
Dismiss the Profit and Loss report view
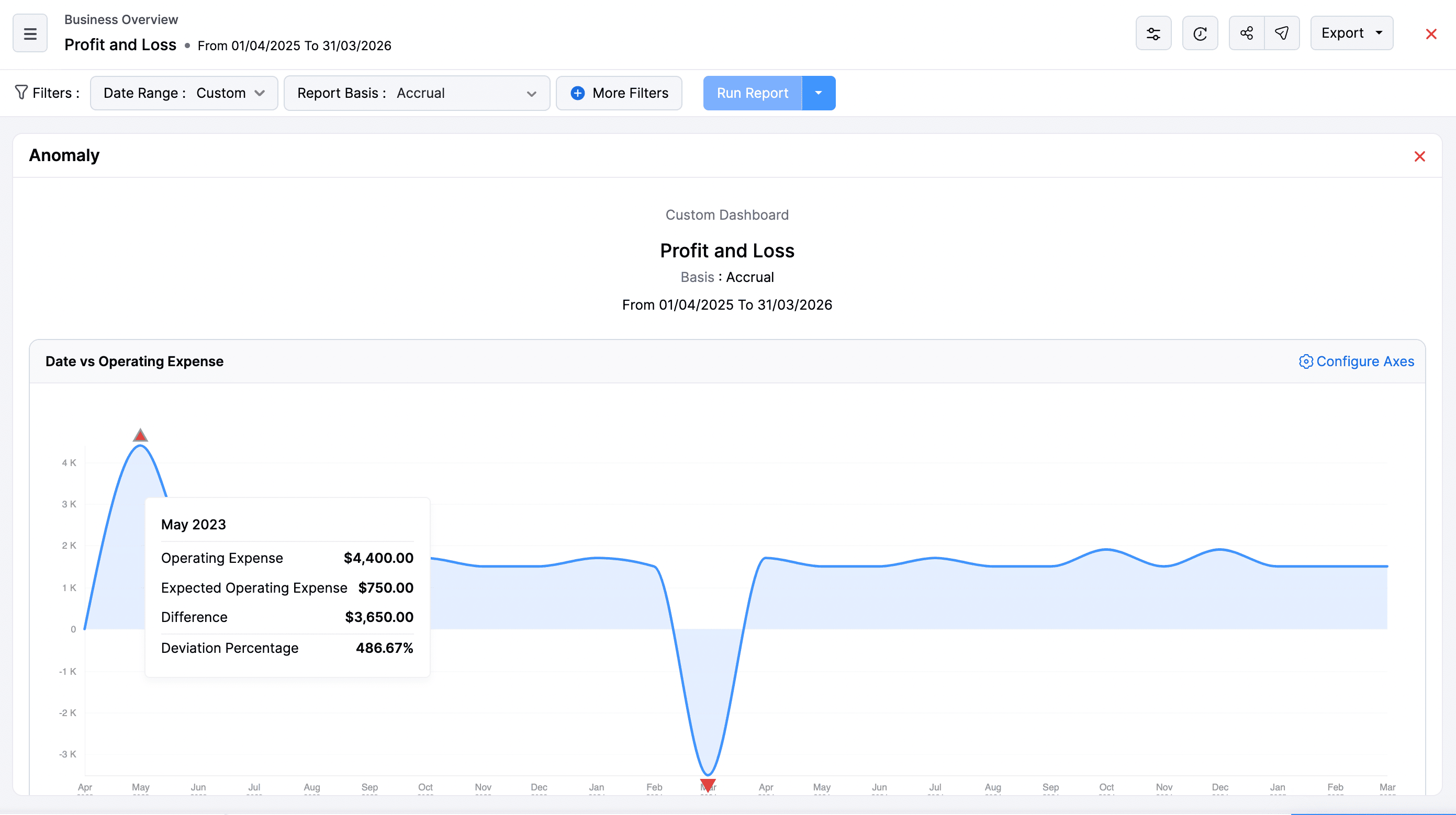pyautogui.click(x=1431, y=34)
